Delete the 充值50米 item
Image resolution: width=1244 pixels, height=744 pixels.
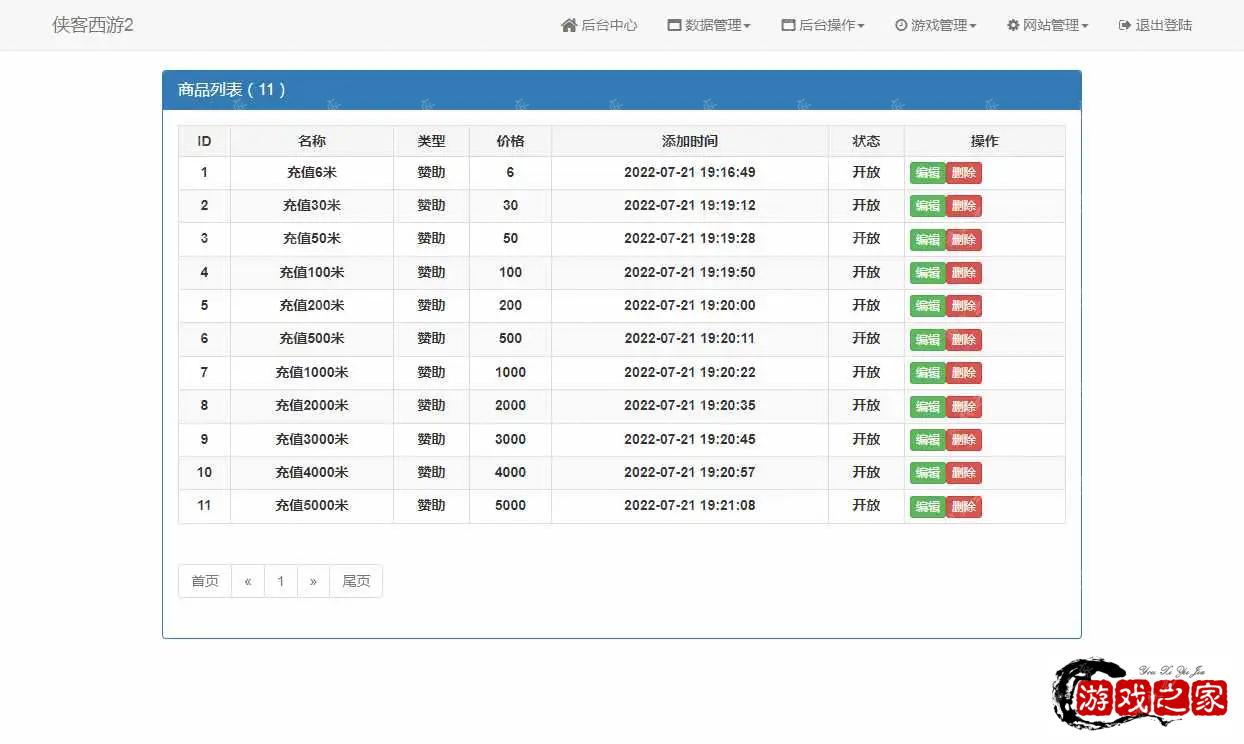coord(964,240)
